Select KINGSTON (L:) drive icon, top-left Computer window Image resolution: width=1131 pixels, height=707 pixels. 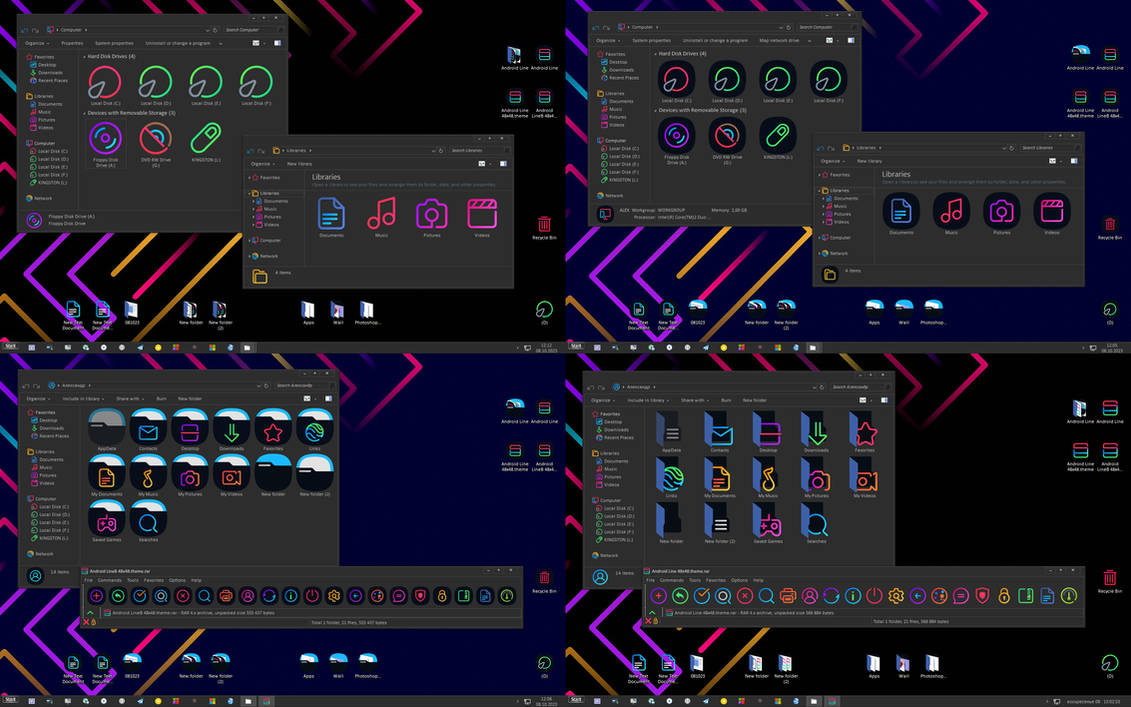pyautogui.click(x=206, y=139)
